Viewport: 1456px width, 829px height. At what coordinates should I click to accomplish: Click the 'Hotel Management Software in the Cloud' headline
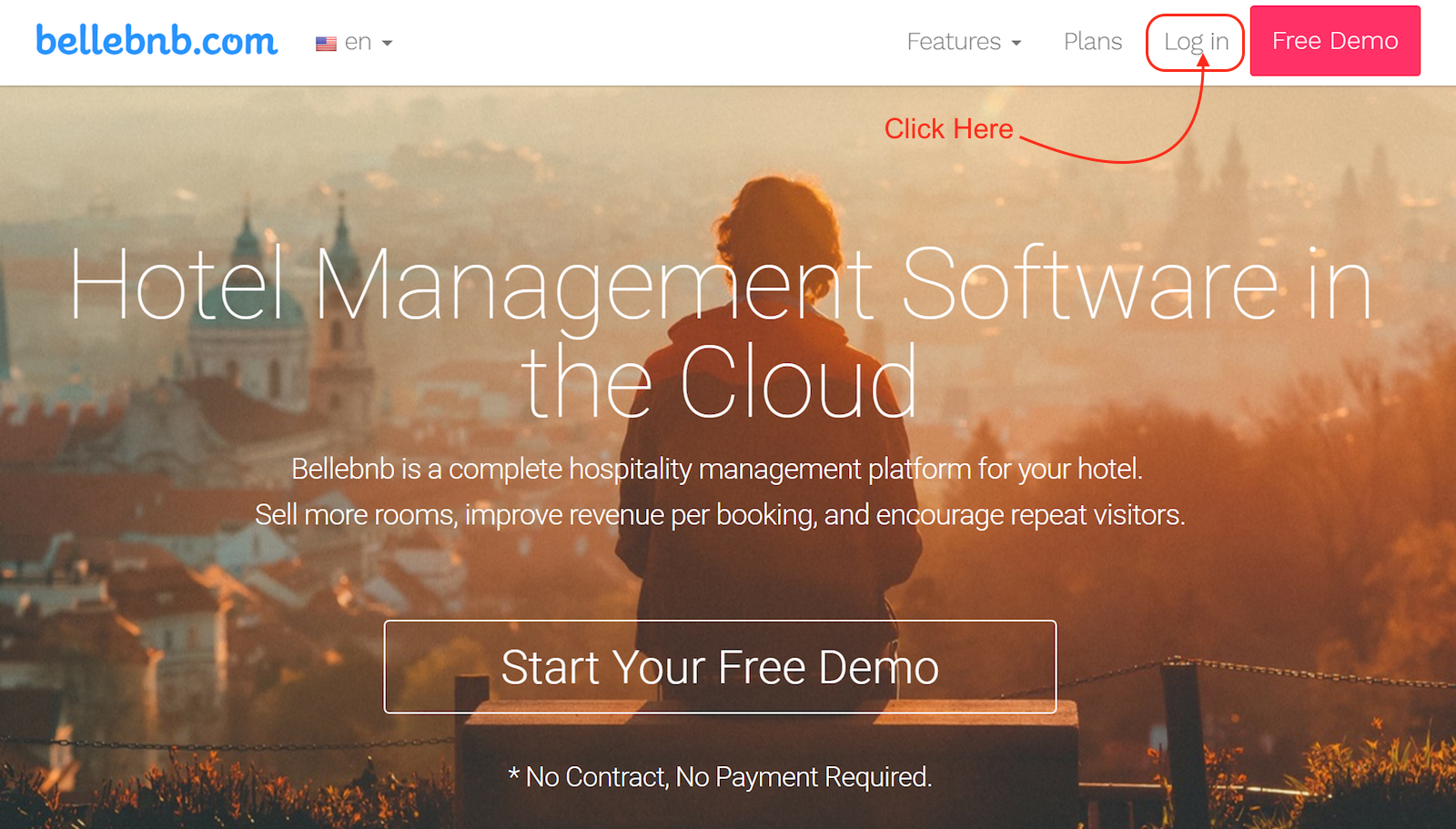[x=720, y=332]
